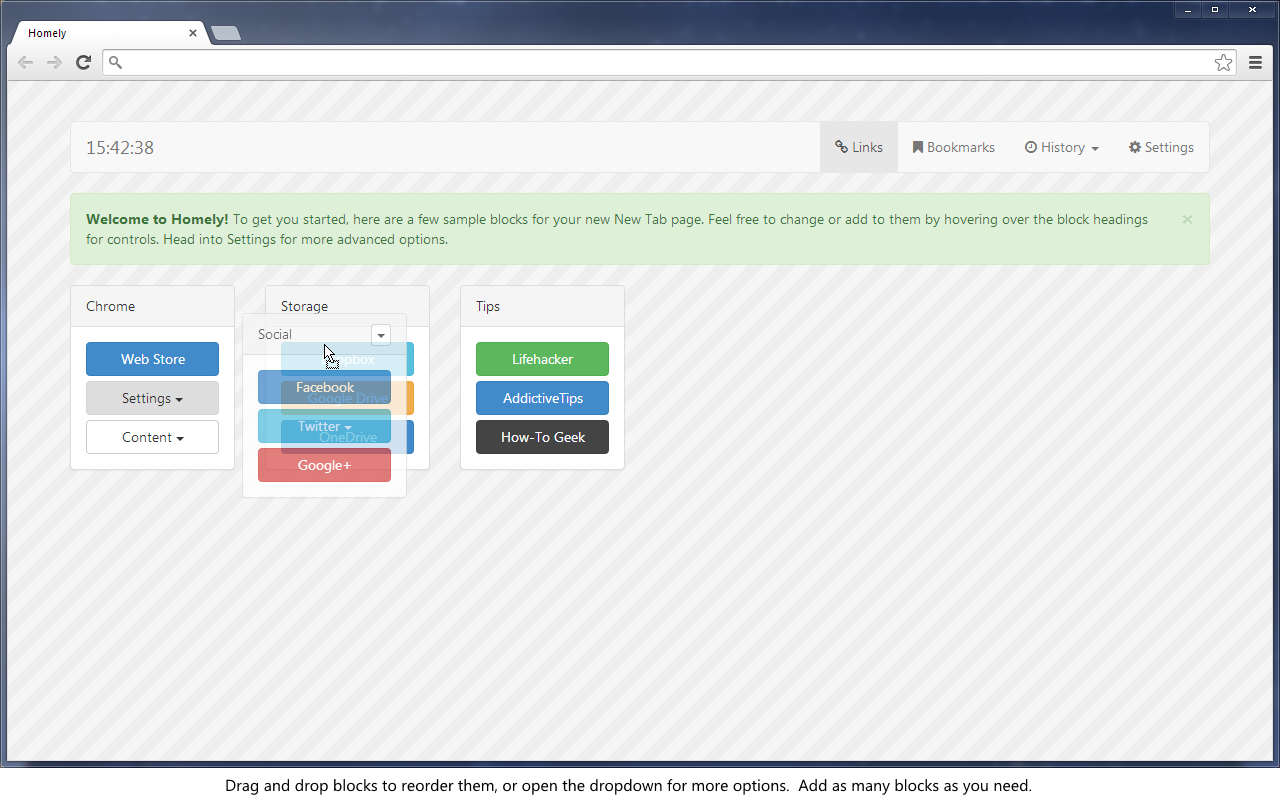The image size is (1280, 800).
Task: Open a new tab
Action: (x=226, y=34)
